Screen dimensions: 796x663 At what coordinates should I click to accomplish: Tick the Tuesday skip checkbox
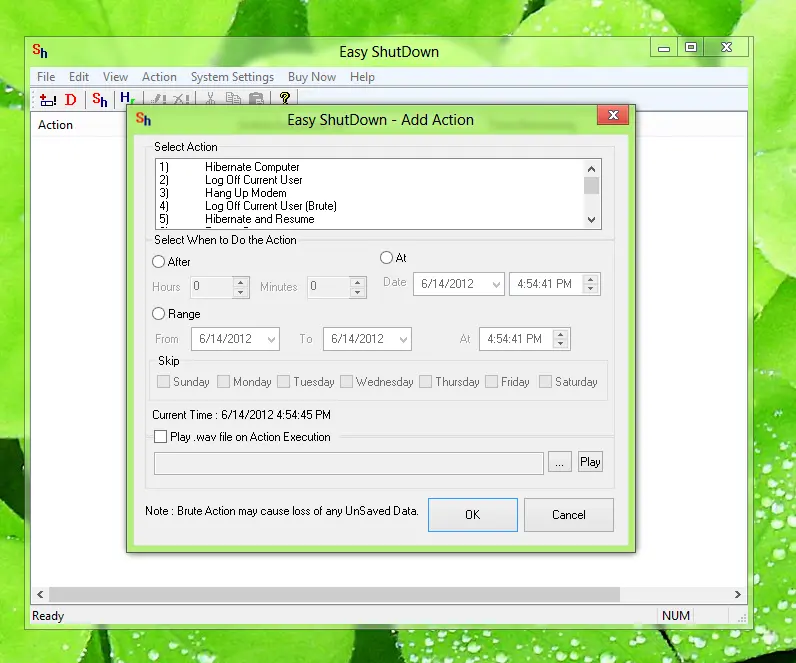tap(283, 381)
